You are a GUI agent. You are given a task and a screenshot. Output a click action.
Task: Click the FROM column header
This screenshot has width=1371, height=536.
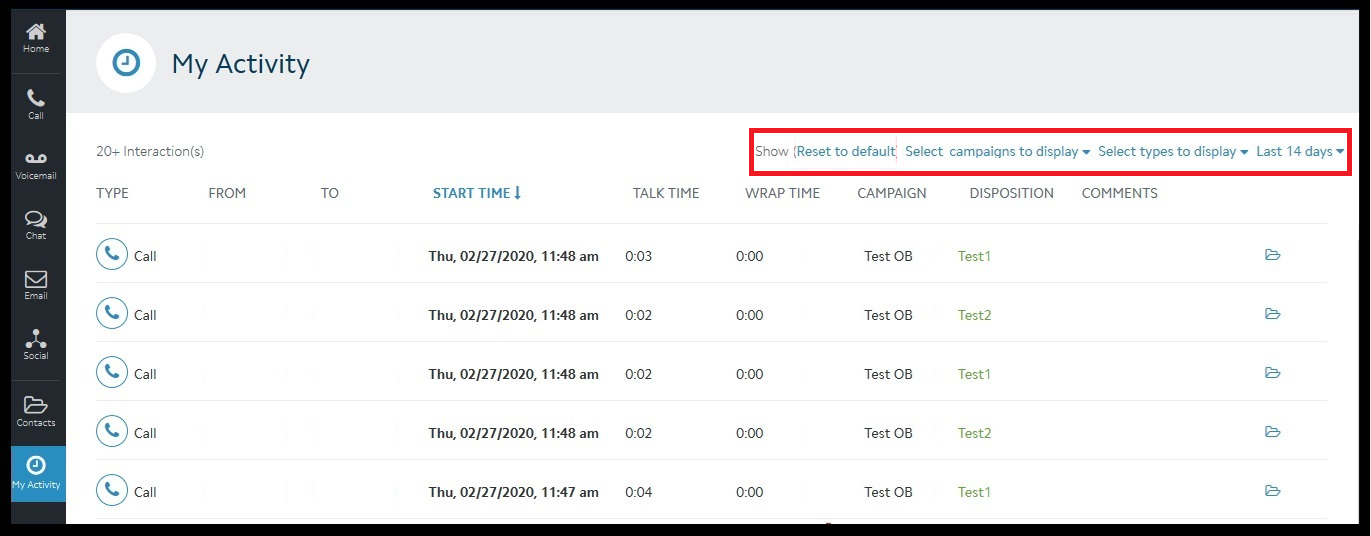[227, 193]
